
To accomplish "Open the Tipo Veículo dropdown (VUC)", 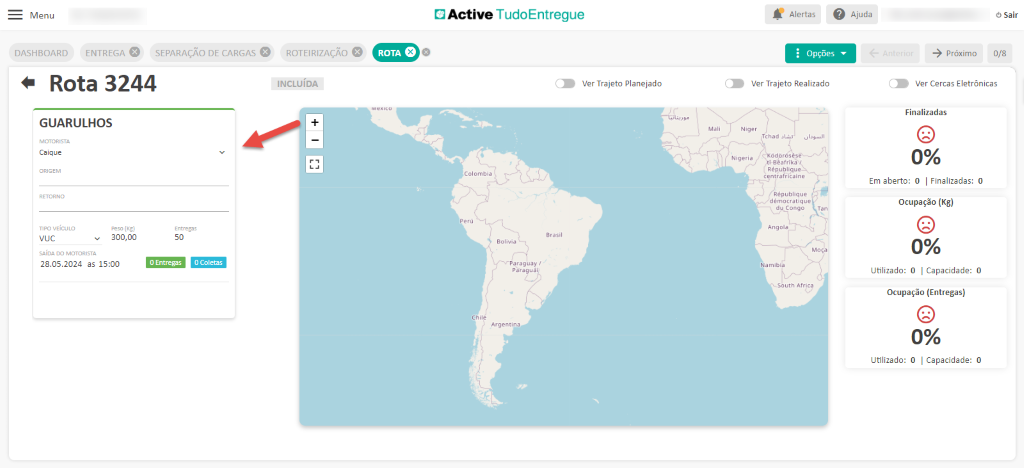I will pos(70,238).
